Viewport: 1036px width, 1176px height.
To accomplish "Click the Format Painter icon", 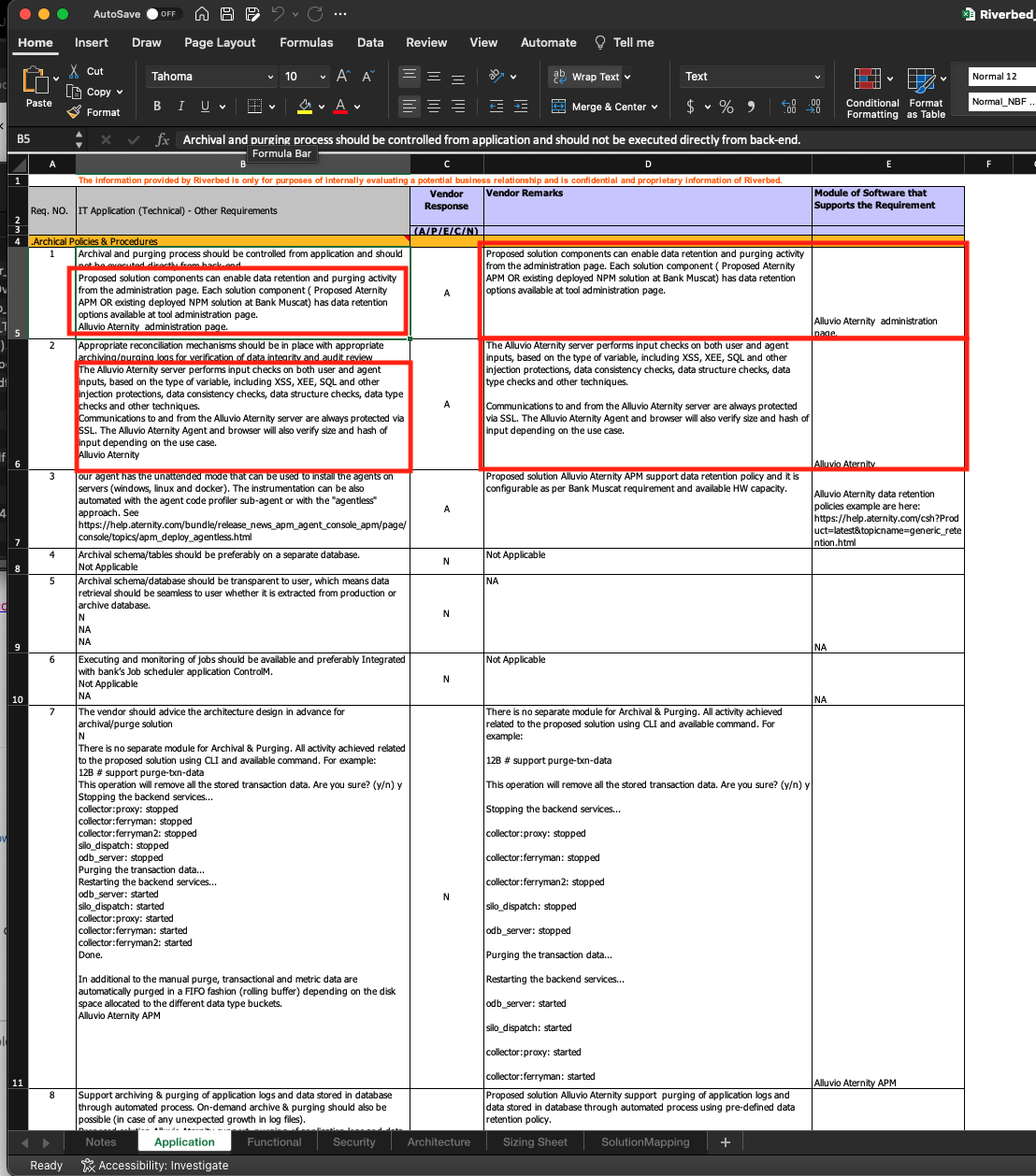I will (74, 112).
